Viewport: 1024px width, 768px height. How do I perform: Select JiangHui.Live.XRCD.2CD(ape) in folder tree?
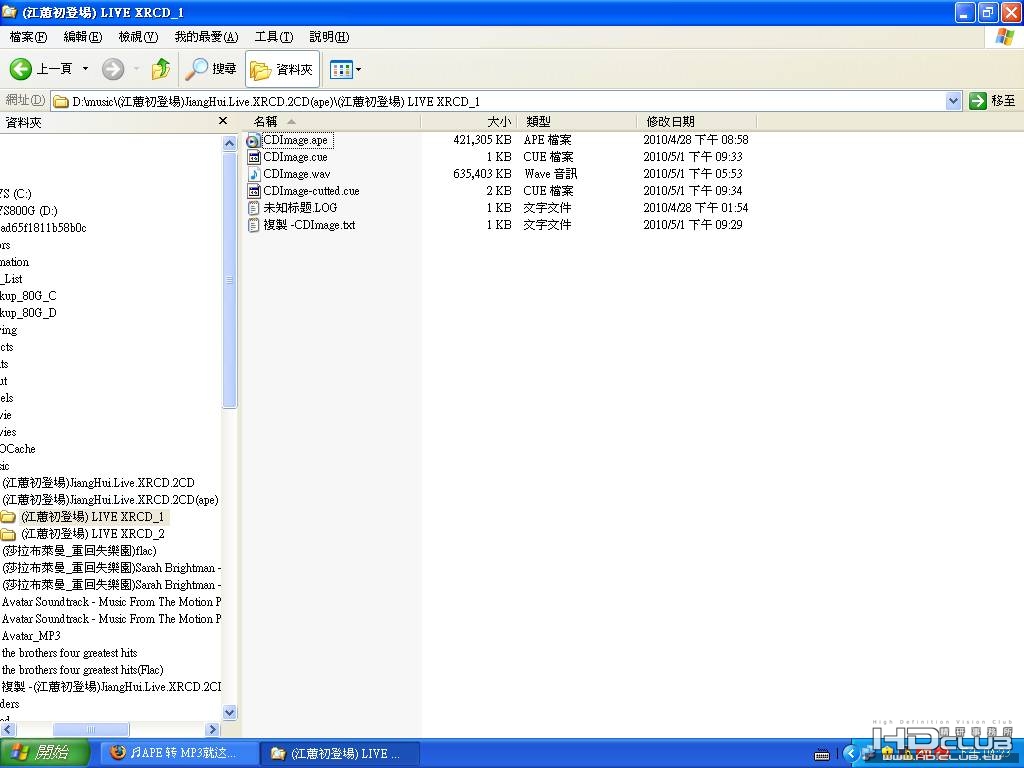110,500
